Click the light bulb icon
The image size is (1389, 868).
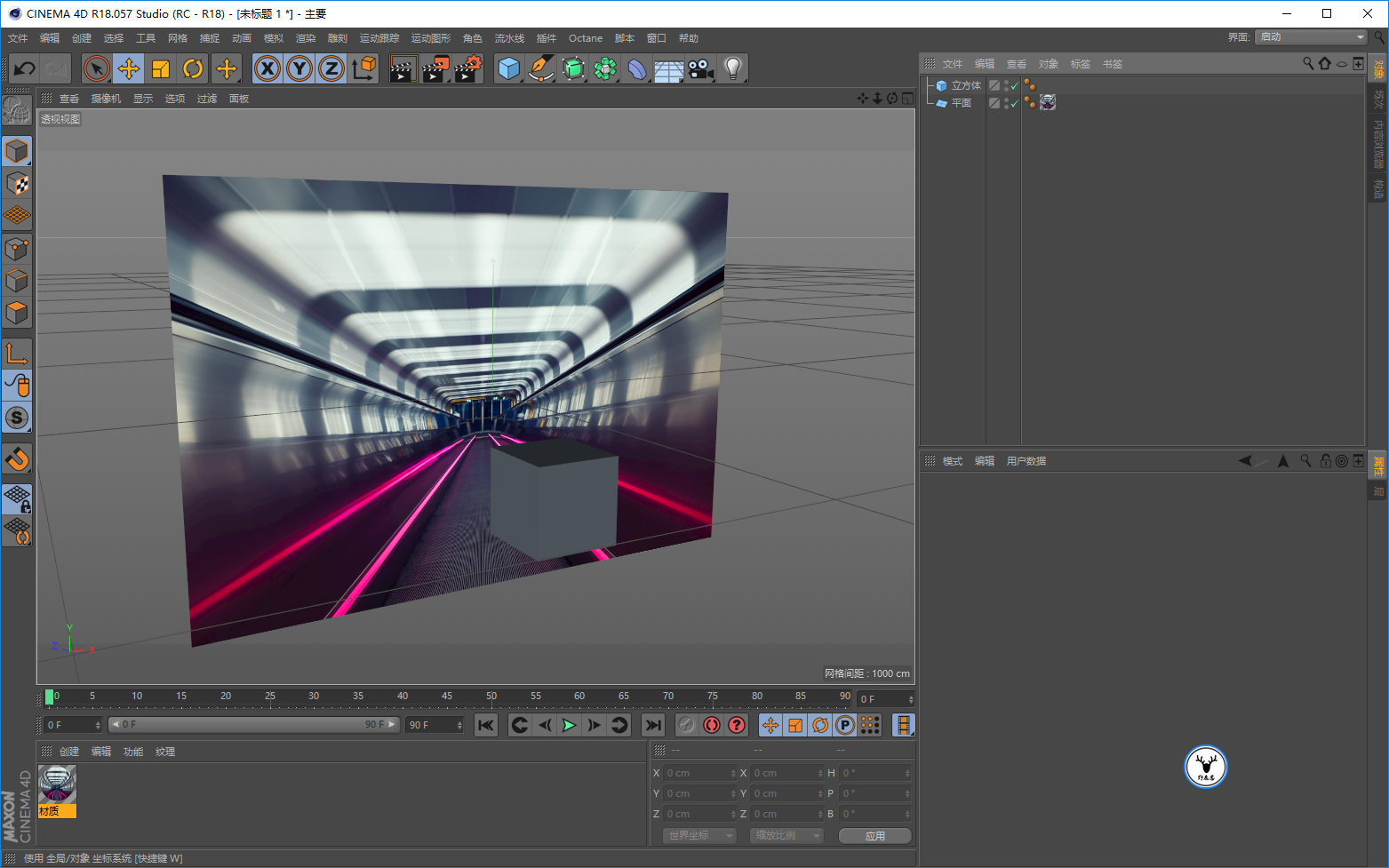pyautogui.click(x=732, y=68)
